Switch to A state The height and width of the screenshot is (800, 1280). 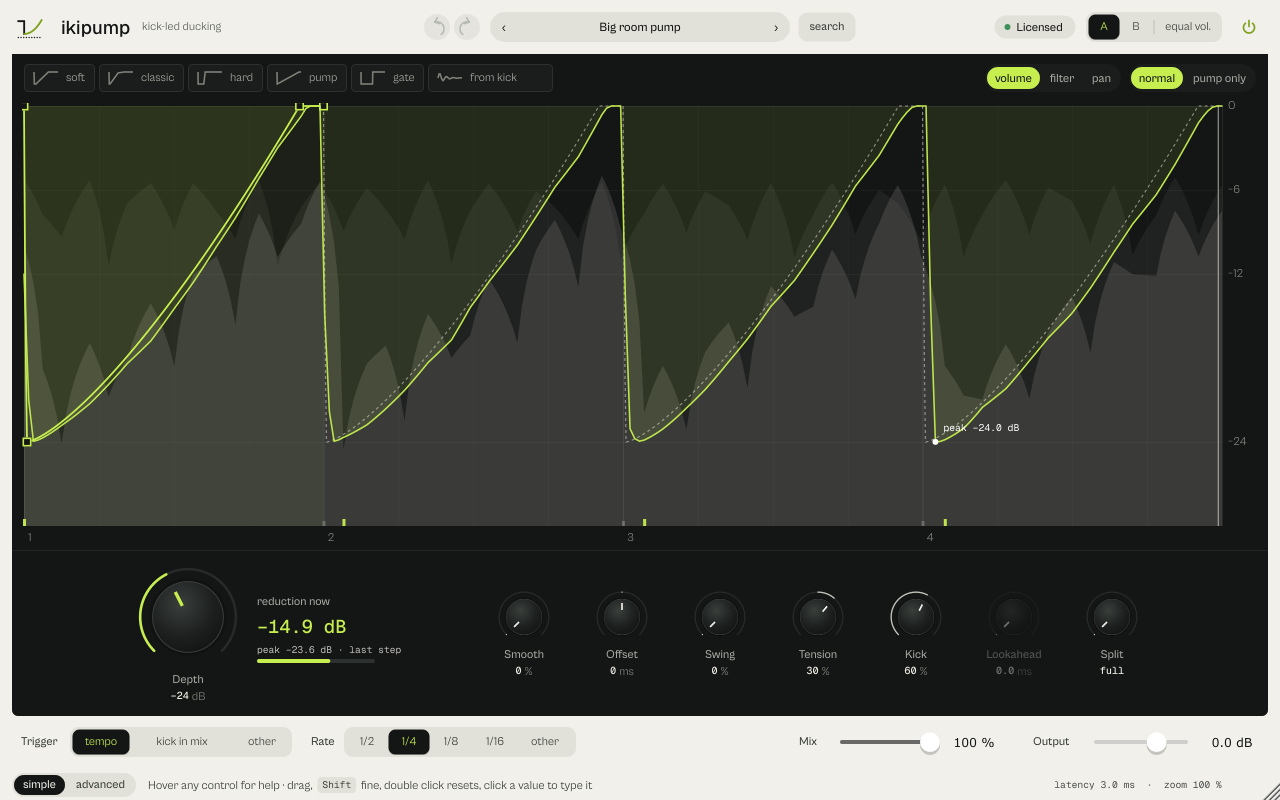(1104, 27)
